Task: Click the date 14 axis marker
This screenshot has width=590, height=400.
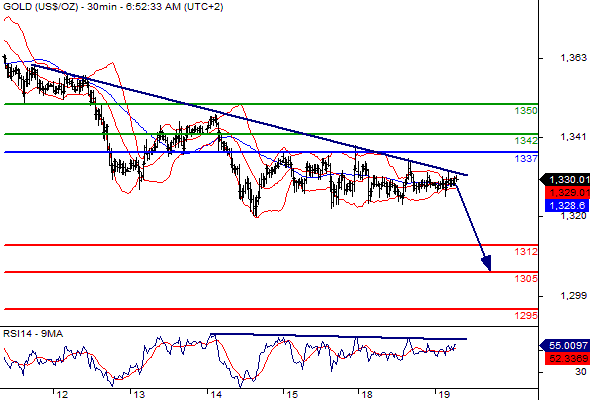Action: (x=216, y=394)
